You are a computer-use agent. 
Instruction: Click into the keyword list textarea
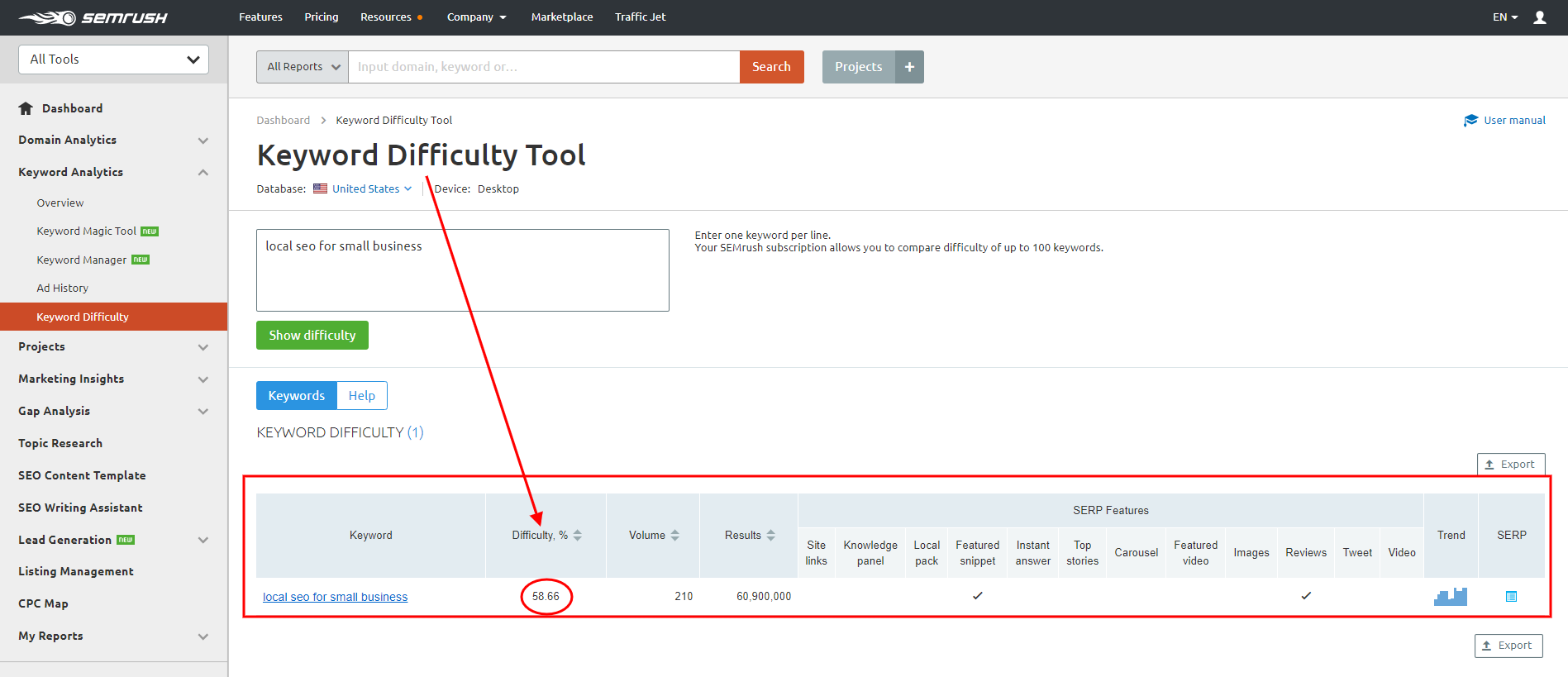pos(463,270)
